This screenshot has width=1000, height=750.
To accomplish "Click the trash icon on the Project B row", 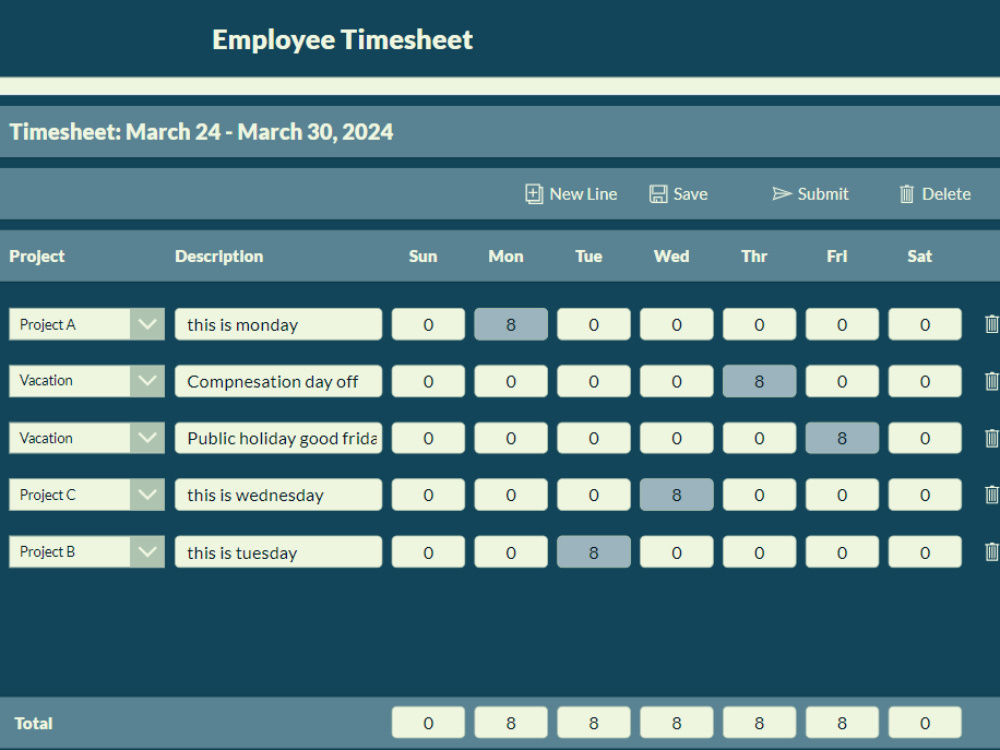I will coord(991,551).
